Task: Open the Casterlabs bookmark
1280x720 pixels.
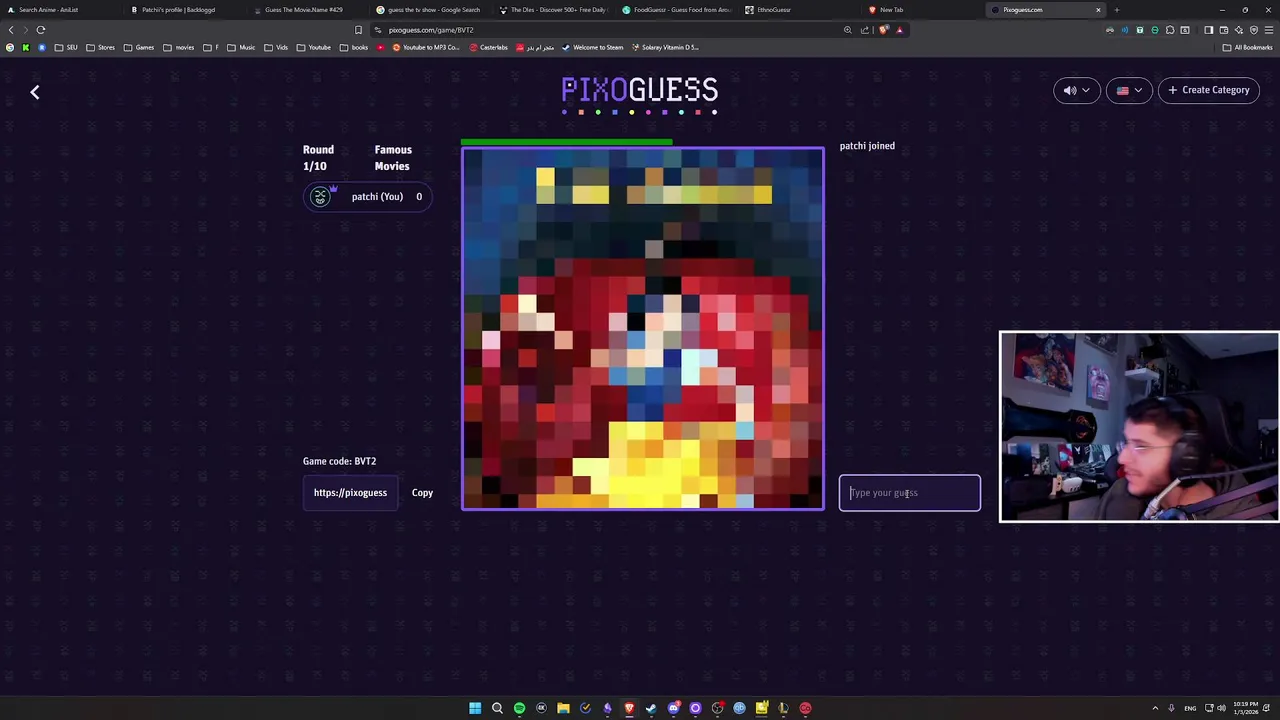Action: pyautogui.click(x=489, y=47)
